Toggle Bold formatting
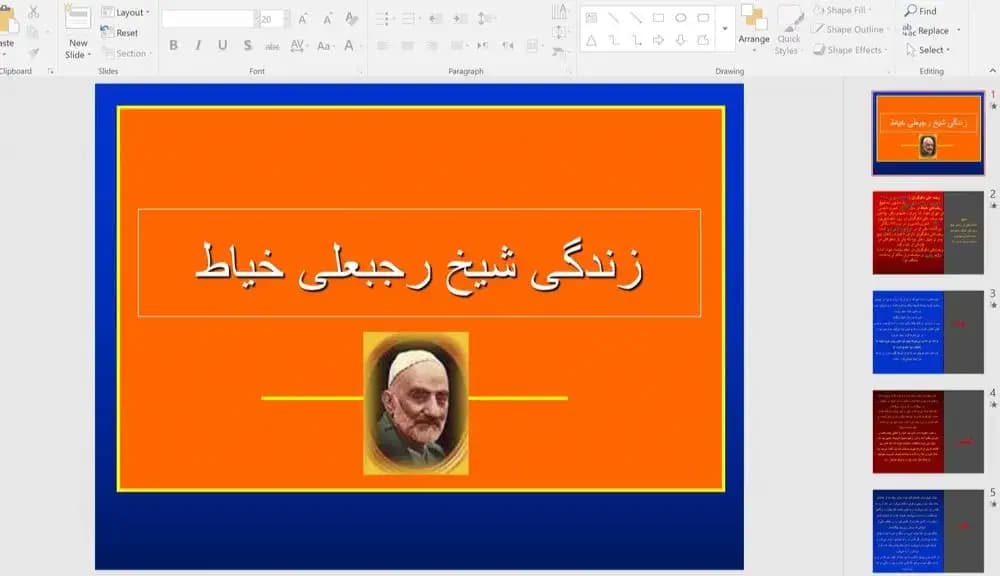The width and height of the screenshot is (1000, 576). [x=173, y=45]
